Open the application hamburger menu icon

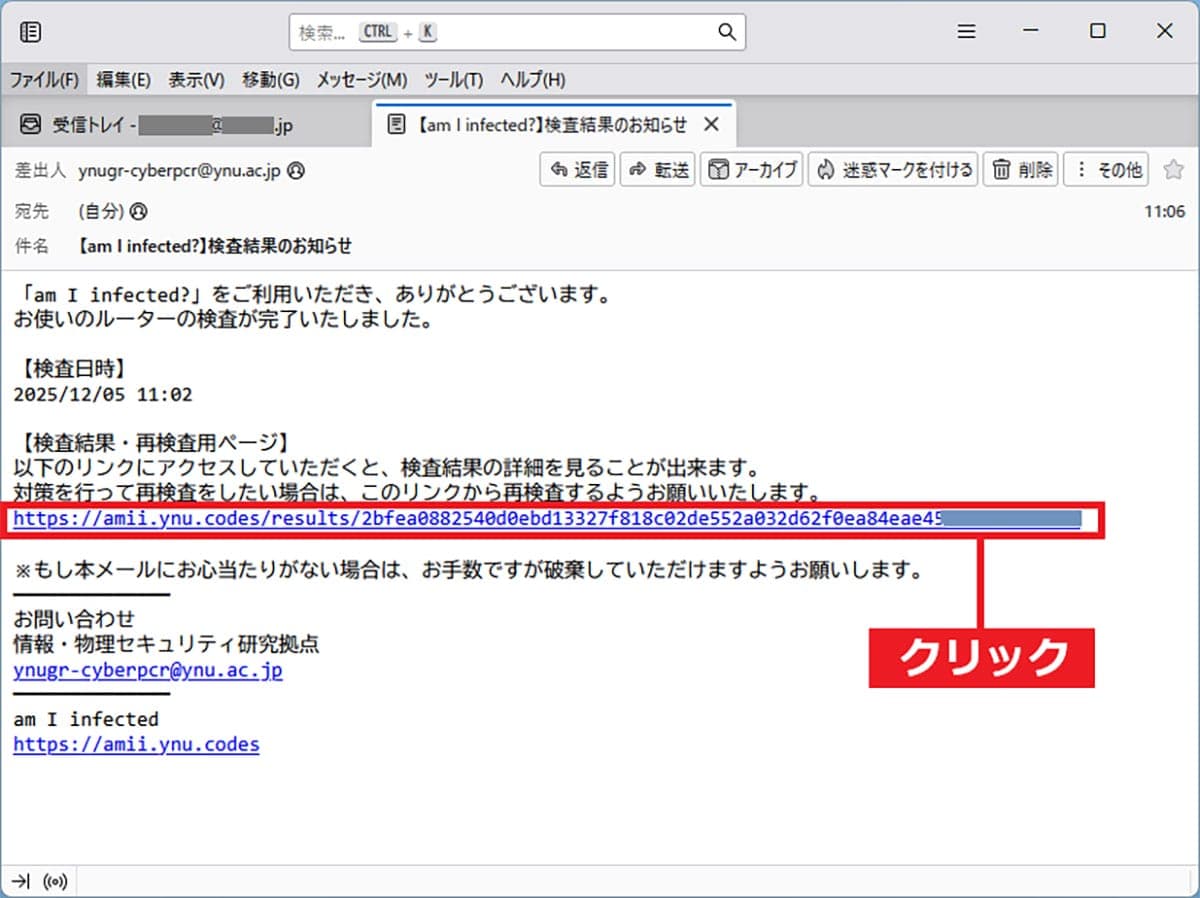pos(966,31)
